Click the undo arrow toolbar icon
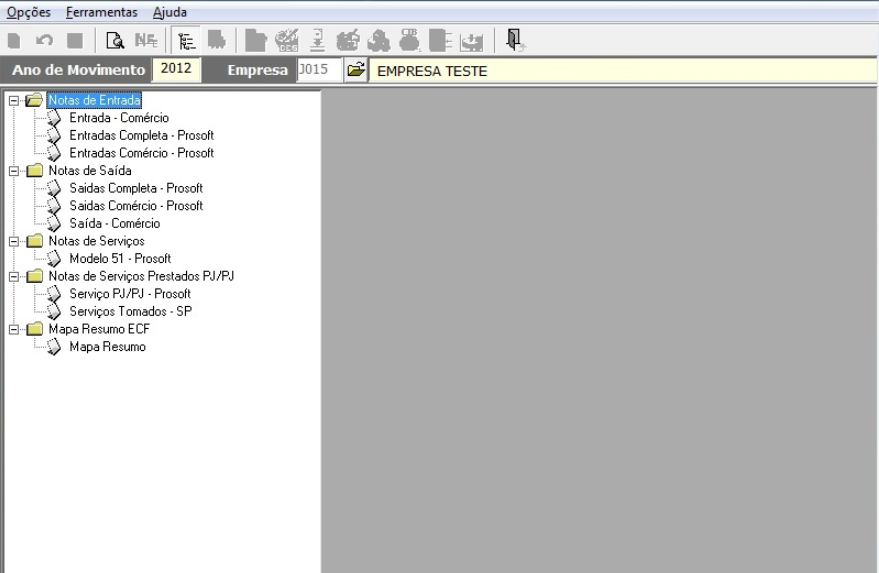Screen dimensions: 879x573 click(44, 41)
